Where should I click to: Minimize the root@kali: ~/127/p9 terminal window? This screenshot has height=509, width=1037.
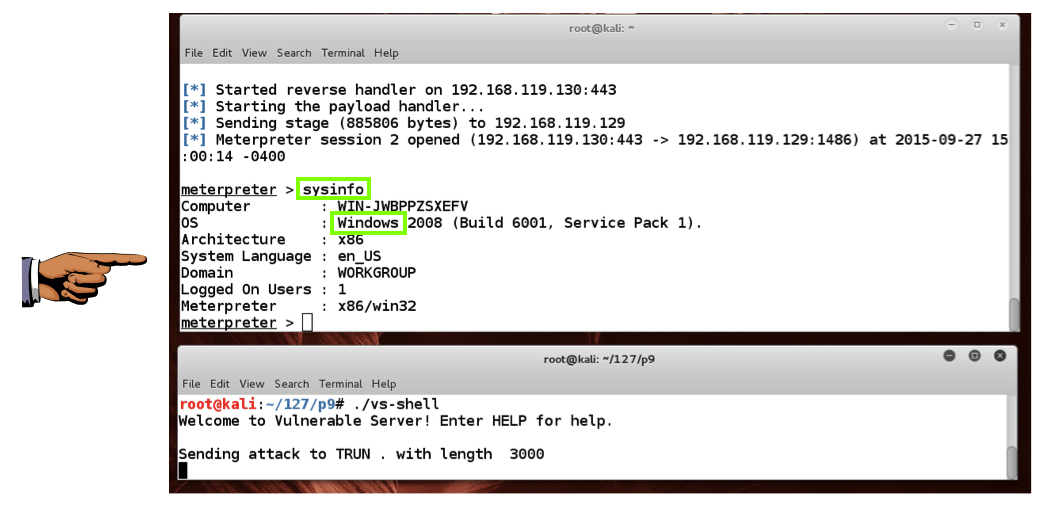(950, 356)
